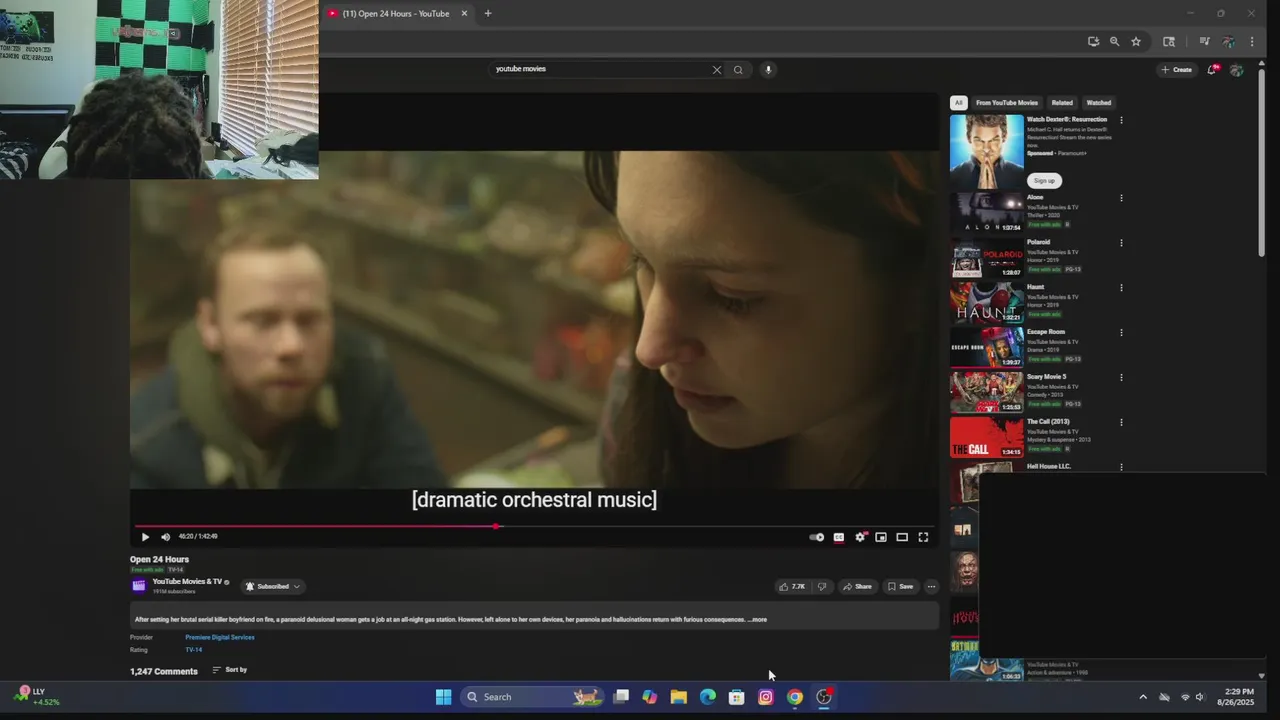Click the Create button

click(x=1176, y=70)
